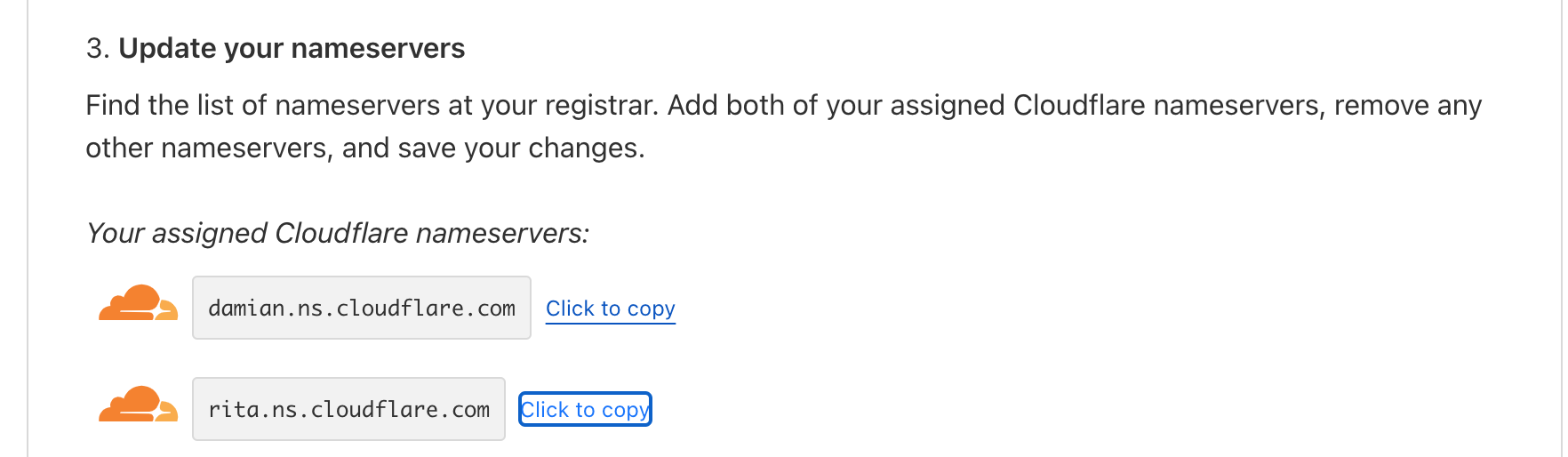Click the word "registrar" in the instructions
The height and width of the screenshot is (457, 1568).
601,105
